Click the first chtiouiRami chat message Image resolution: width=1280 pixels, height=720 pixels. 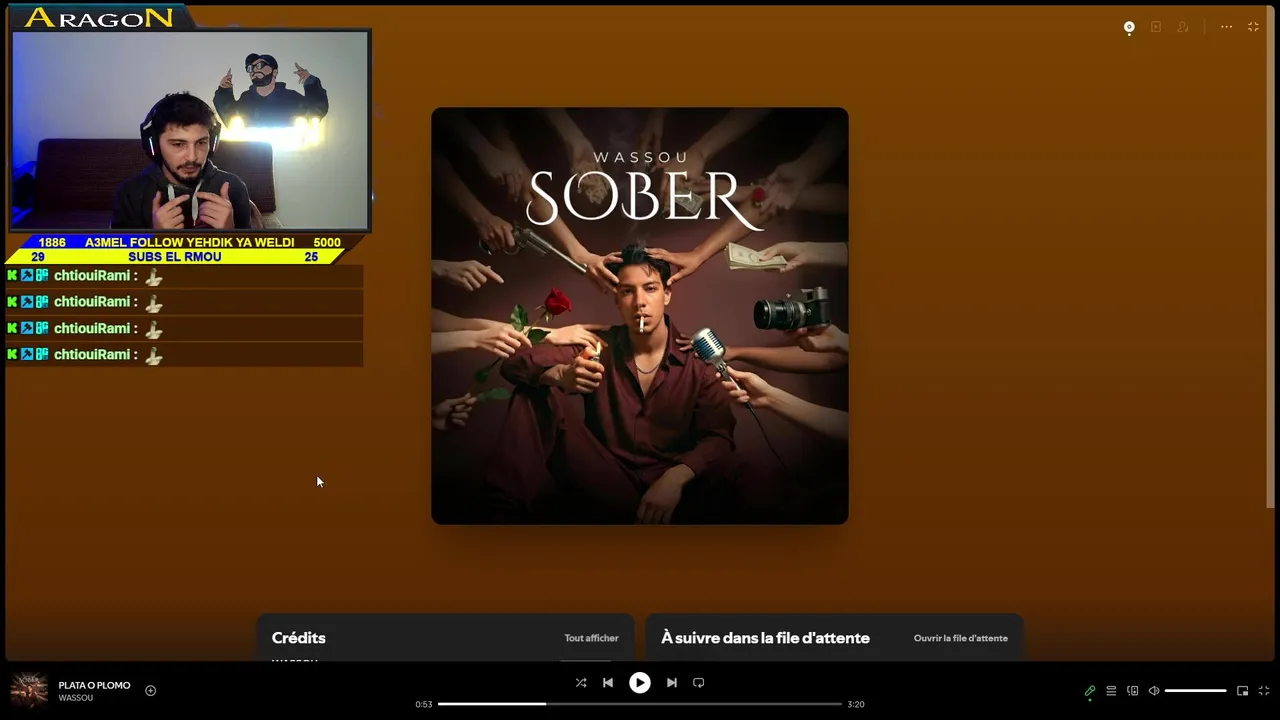(185, 276)
